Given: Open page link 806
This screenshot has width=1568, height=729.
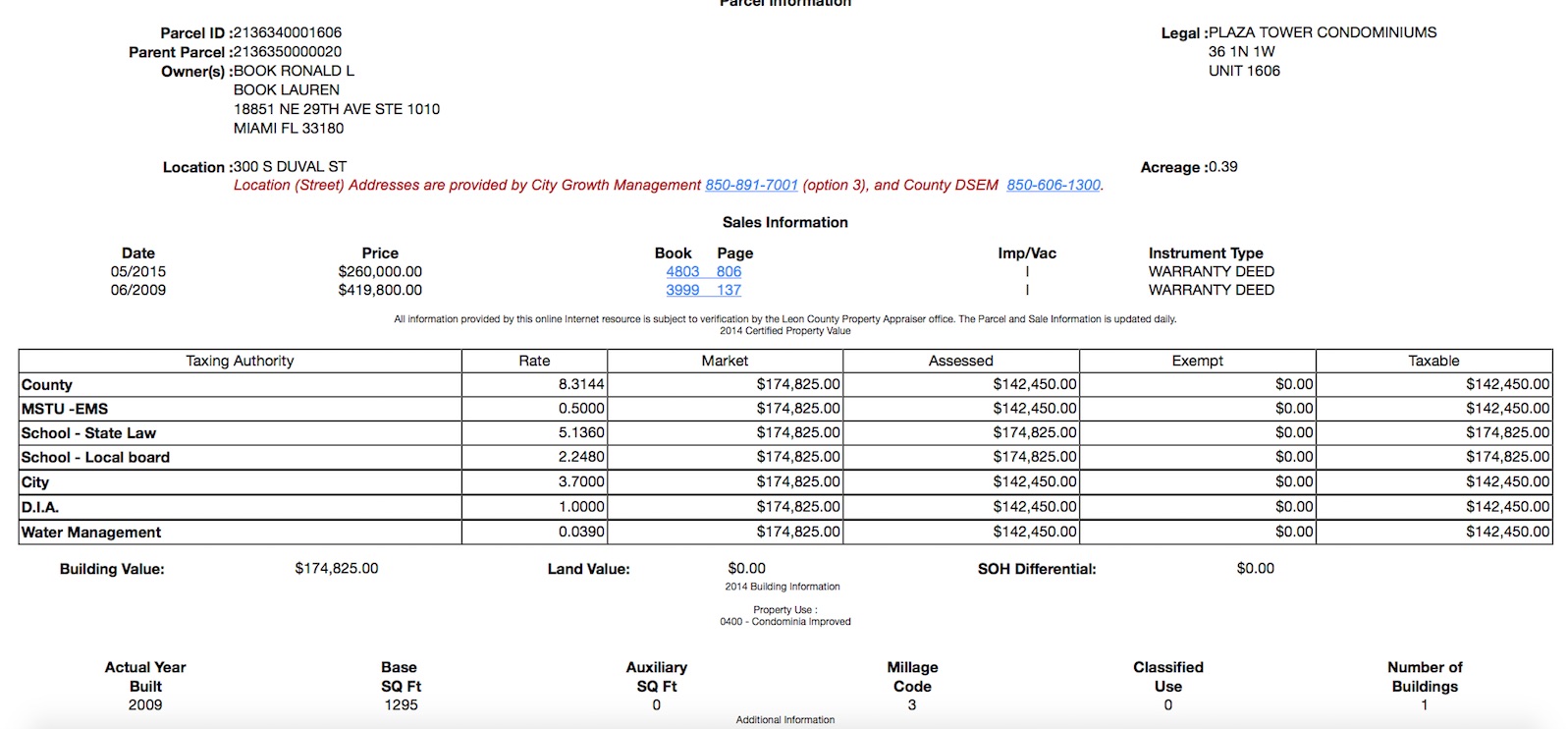Looking at the screenshot, I should (729, 271).
